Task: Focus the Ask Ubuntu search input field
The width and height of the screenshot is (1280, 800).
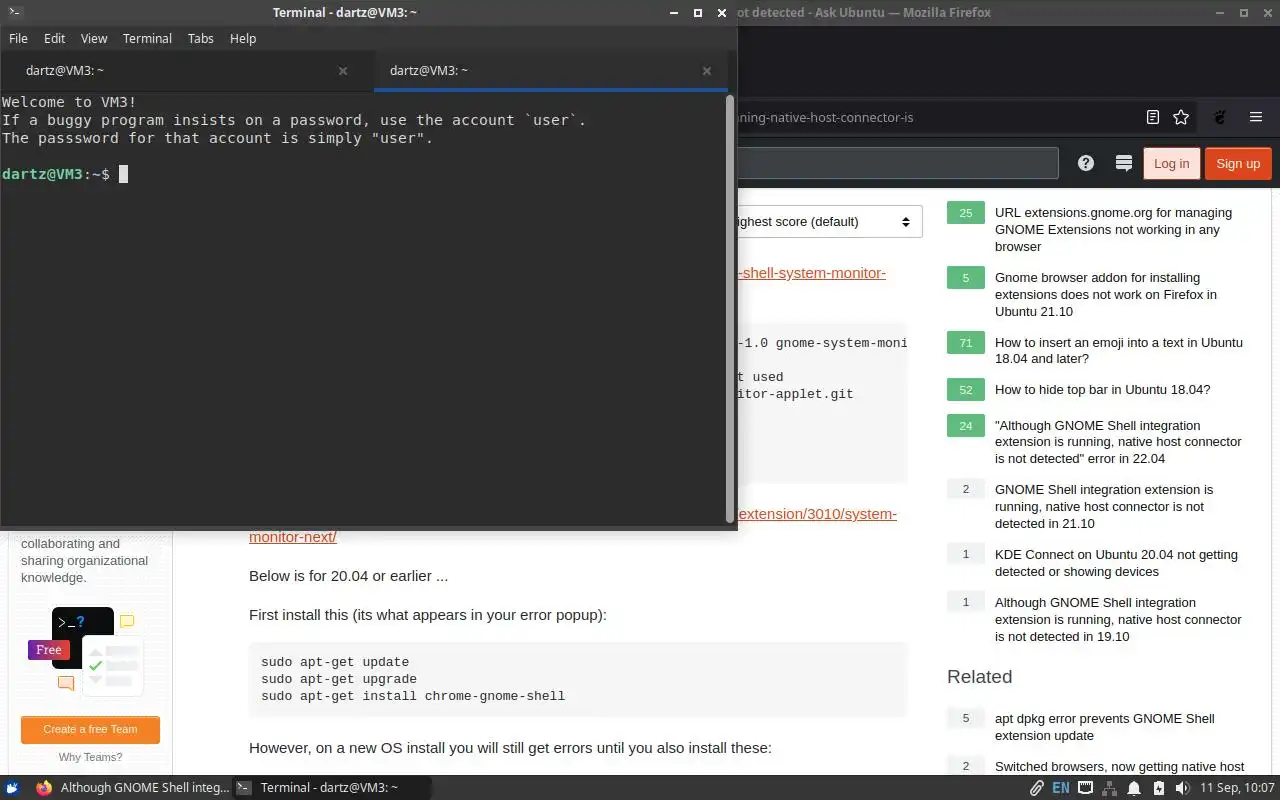Action: point(897,163)
